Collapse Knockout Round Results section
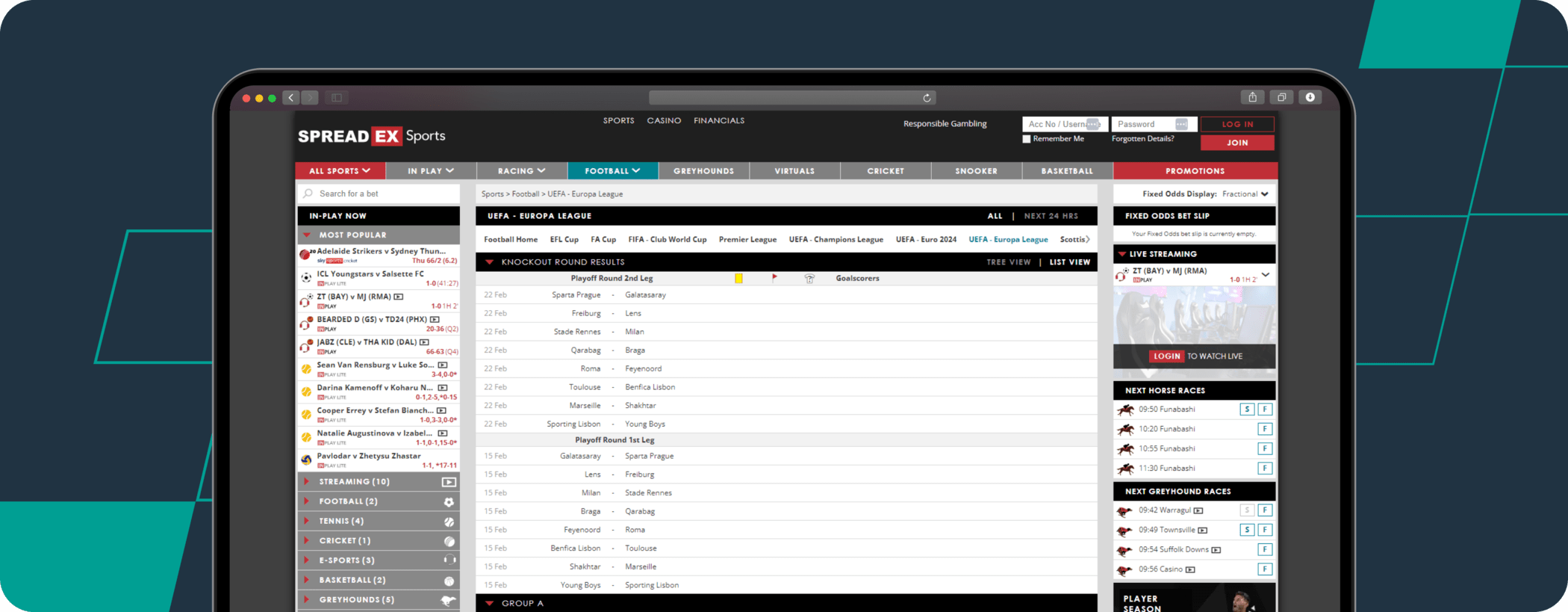The image size is (1568, 612). coord(489,262)
